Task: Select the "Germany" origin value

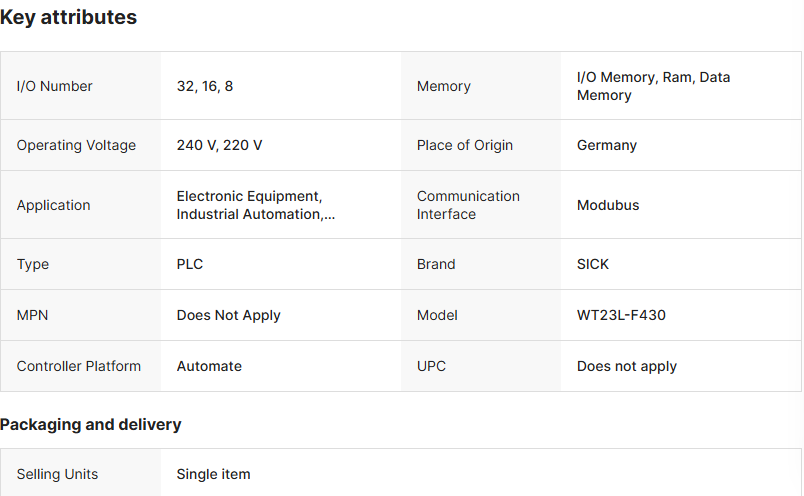Action: click(x=607, y=145)
